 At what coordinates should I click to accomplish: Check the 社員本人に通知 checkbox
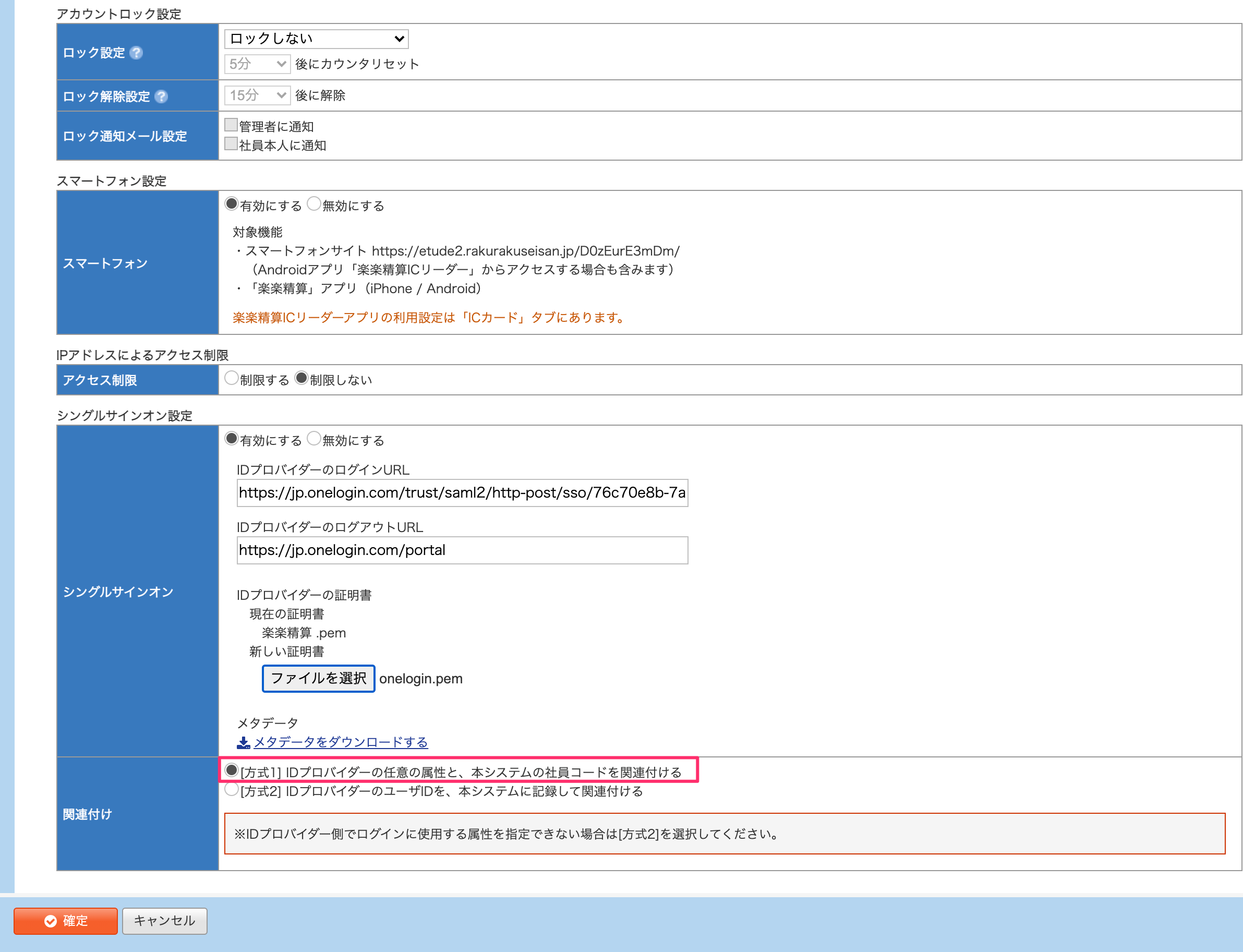coord(231,143)
